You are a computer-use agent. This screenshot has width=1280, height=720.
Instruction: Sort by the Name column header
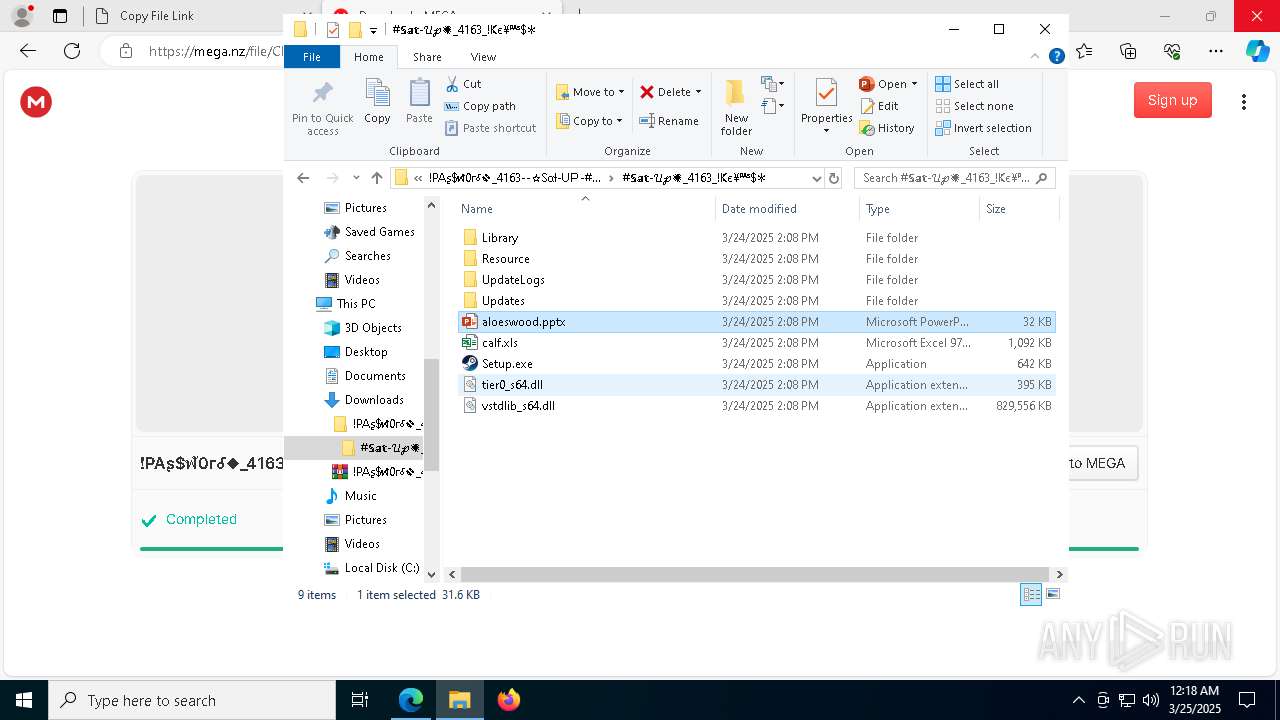pyautogui.click(x=585, y=208)
